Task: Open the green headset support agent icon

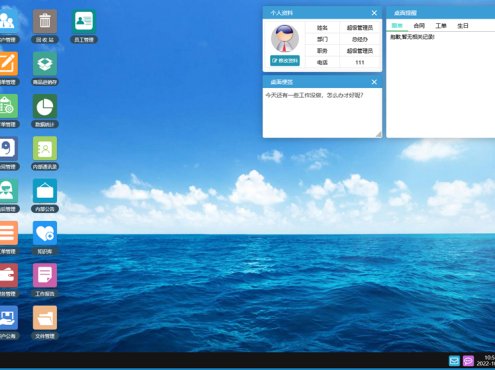Action: [x=8, y=191]
